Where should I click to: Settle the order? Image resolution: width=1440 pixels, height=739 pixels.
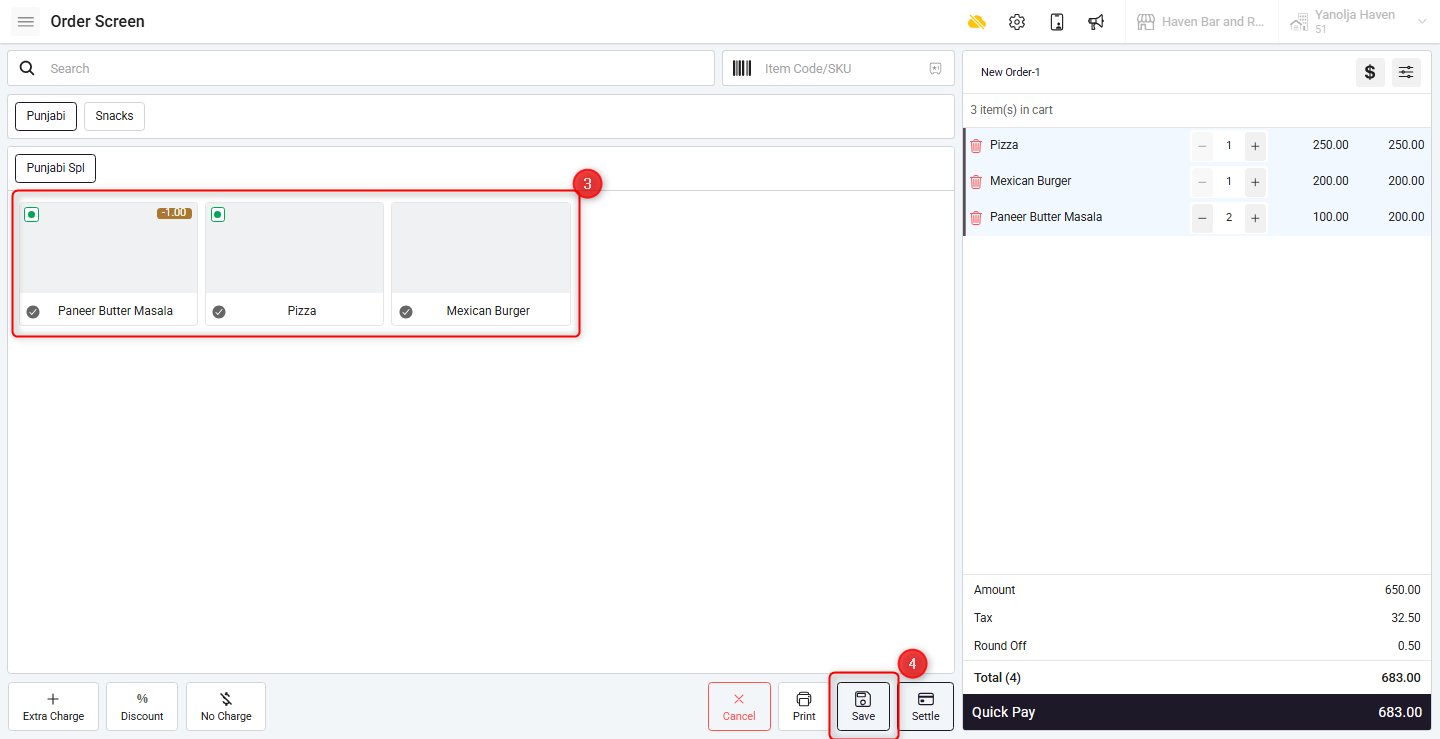click(926, 707)
